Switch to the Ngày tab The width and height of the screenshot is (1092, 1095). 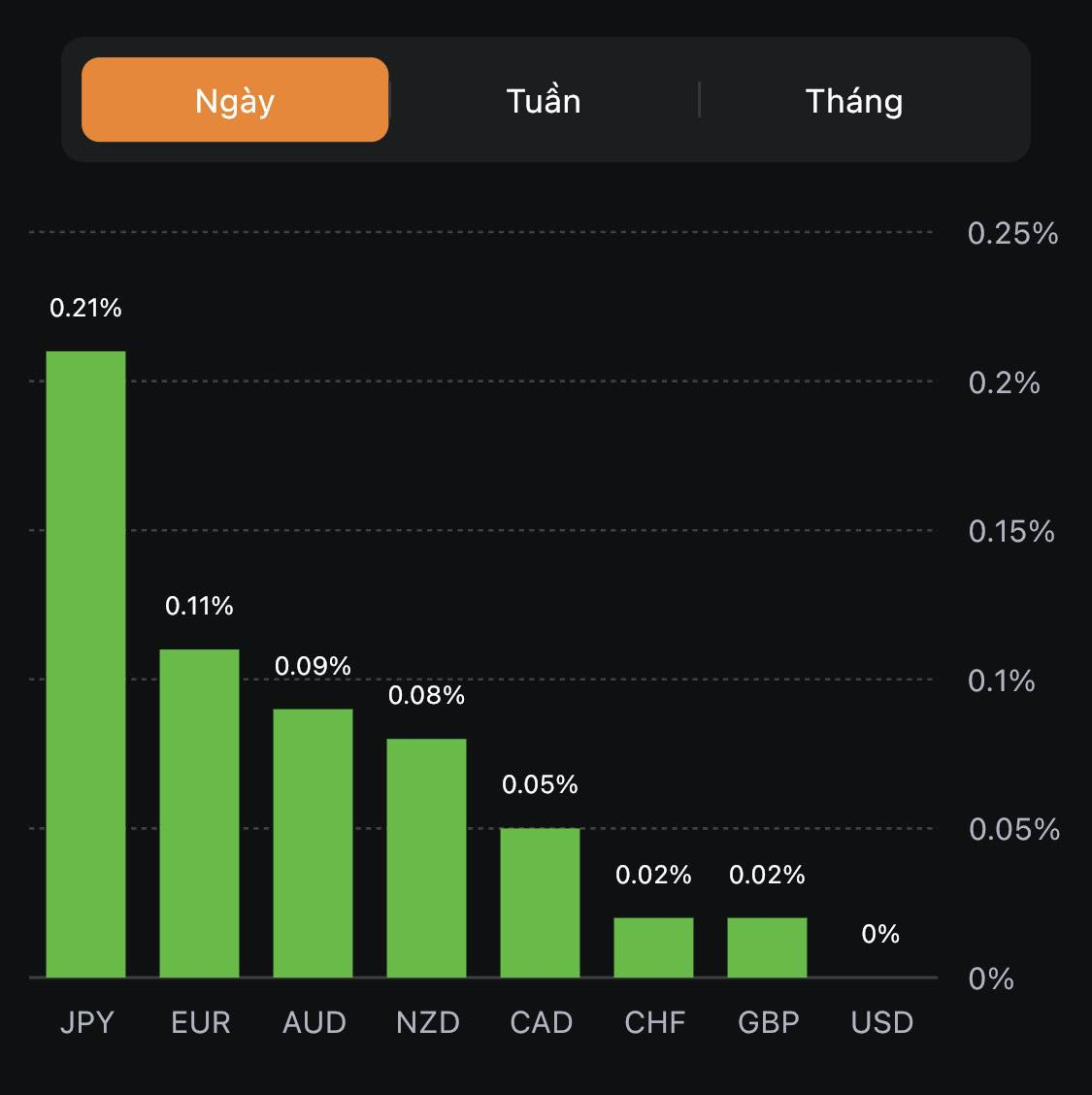[235, 100]
